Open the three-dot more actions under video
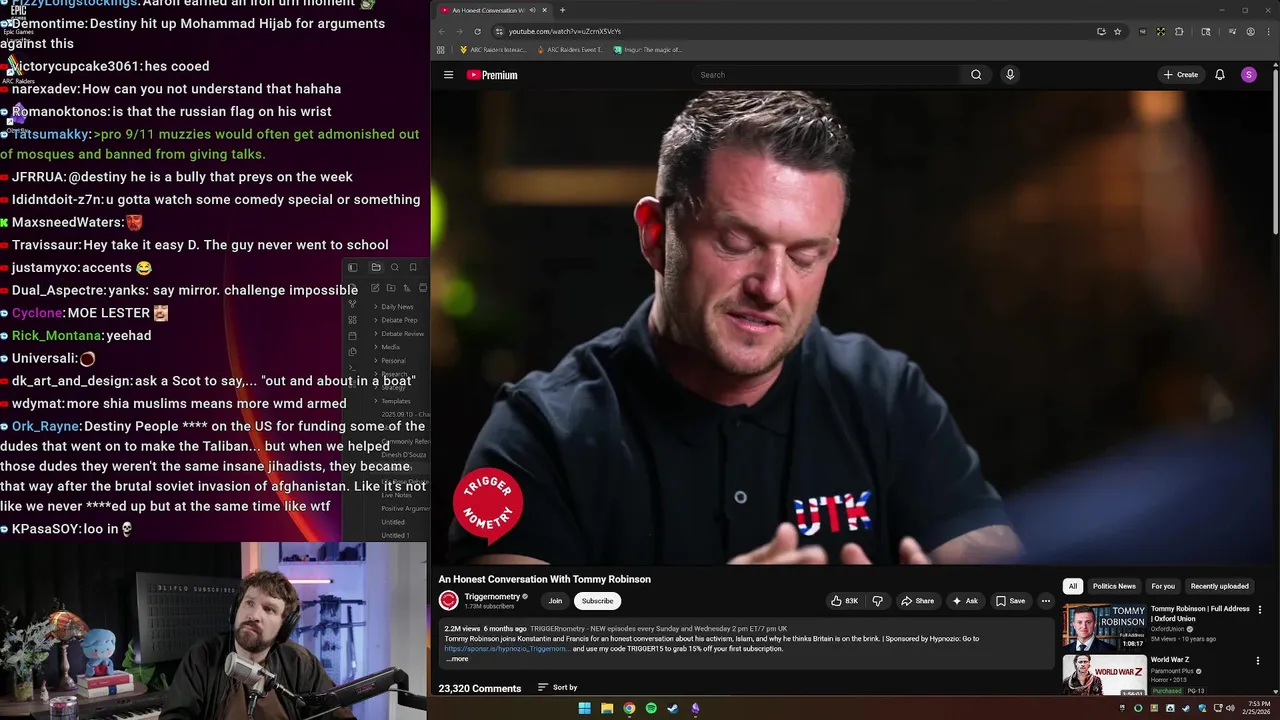The image size is (1280, 720). click(x=1045, y=601)
